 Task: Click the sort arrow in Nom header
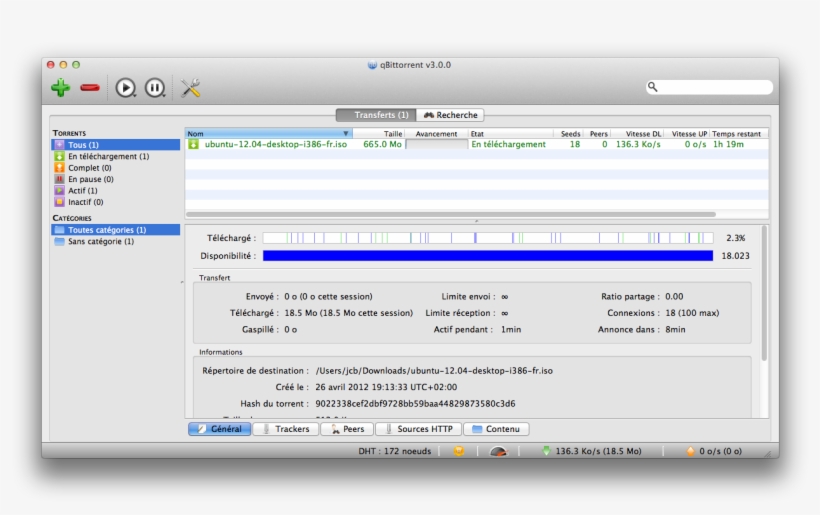(346, 134)
